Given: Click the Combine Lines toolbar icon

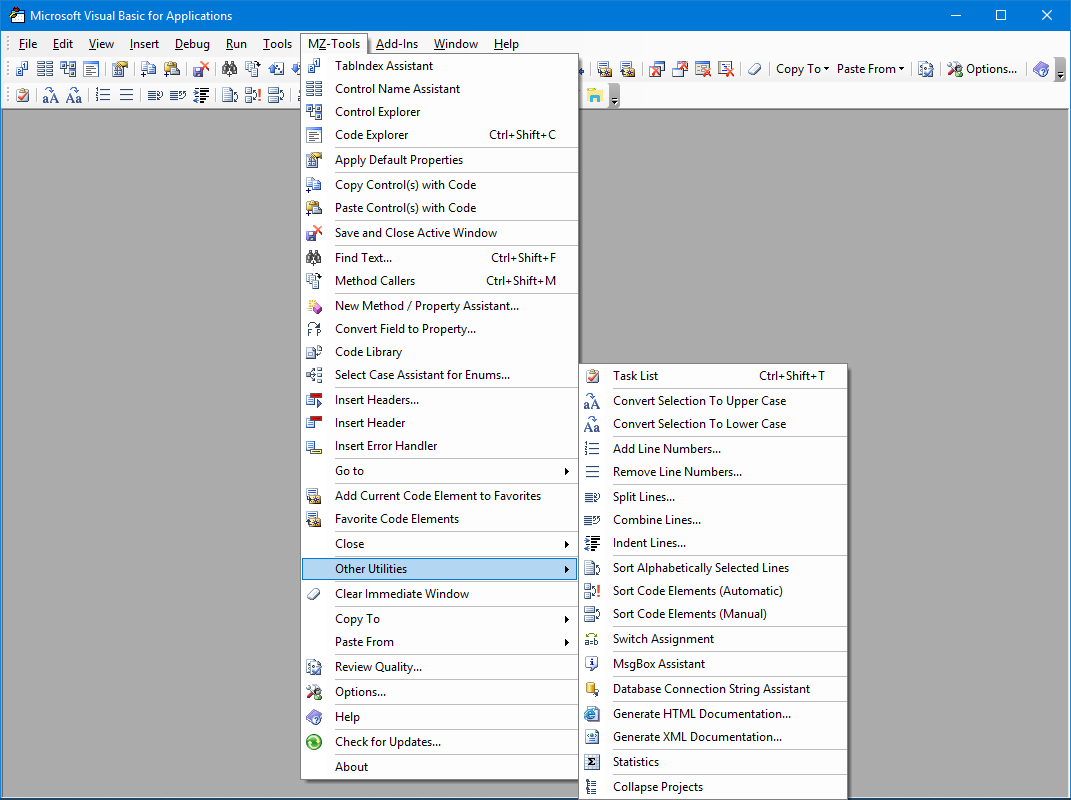Looking at the screenshot, I should [178, 95].
